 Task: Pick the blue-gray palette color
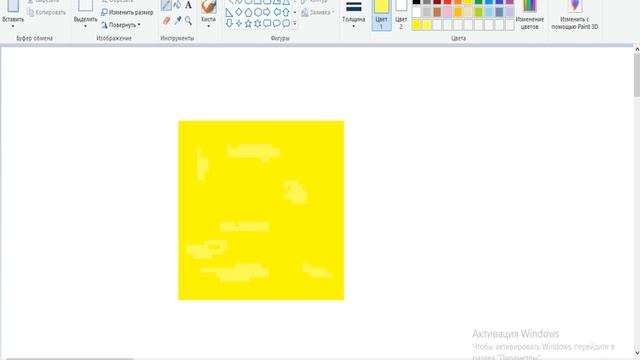point(499,13)
